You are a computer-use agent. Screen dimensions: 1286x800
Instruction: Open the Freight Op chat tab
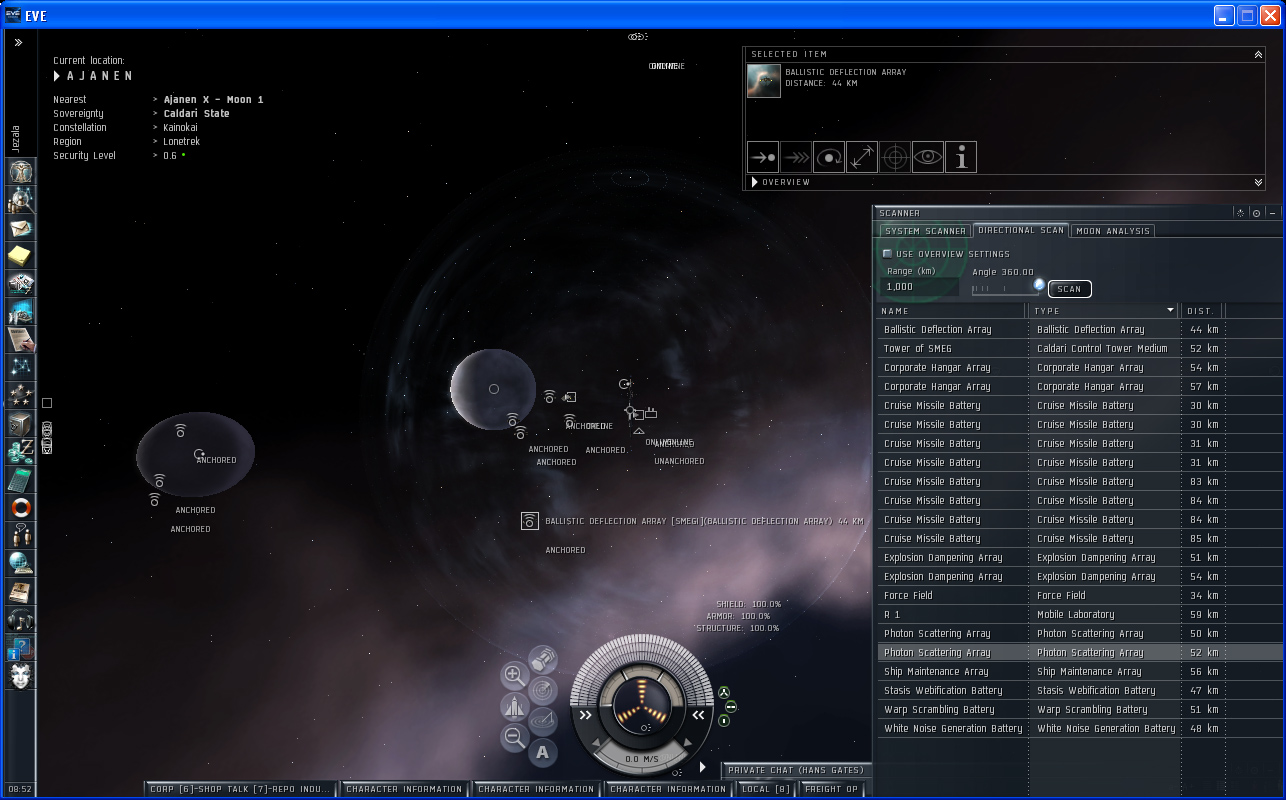[831, 789]
